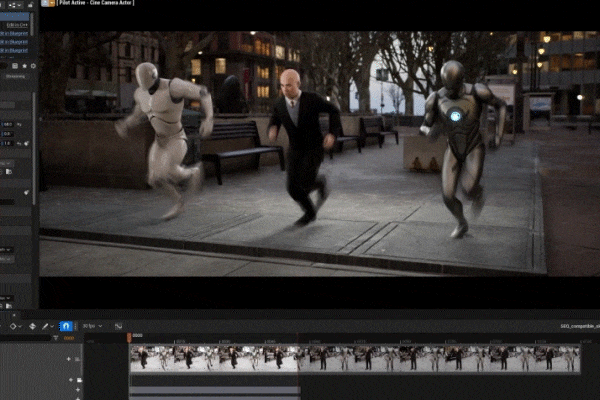Click the 68.0 value field
Screen dimensions: 600x400
(x=8, y=124)
